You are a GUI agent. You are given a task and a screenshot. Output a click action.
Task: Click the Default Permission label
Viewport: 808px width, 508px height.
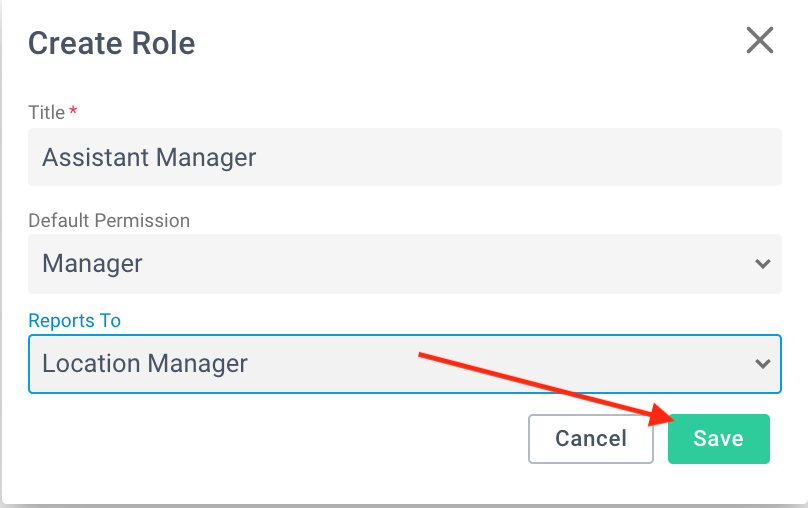point(109,221)
